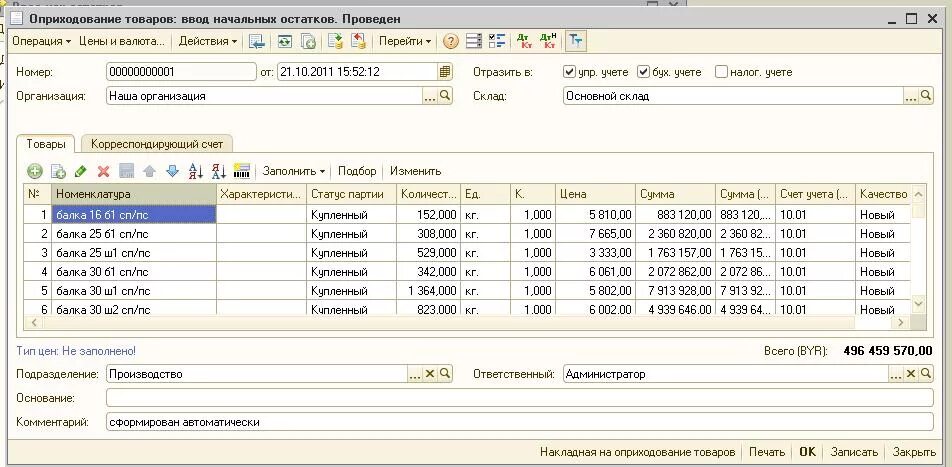
Task: Click the table's vertical scroll down arrow
Action: [x=919, y=304]
